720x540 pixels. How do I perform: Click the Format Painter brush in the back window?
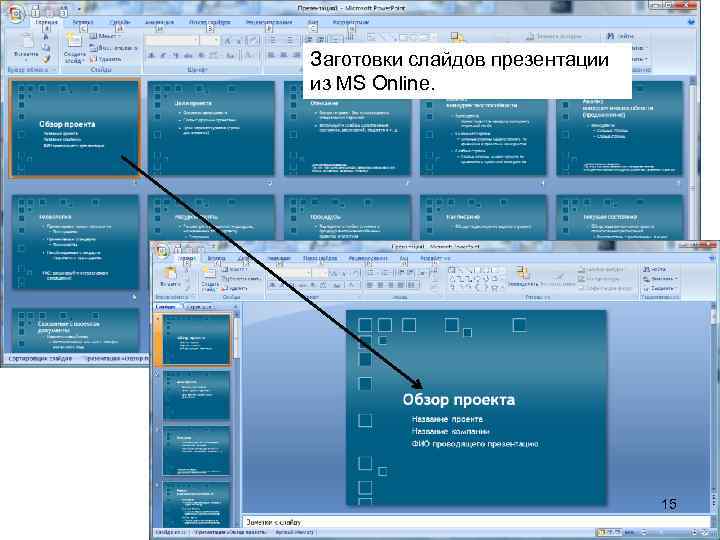tap(46, 59)
